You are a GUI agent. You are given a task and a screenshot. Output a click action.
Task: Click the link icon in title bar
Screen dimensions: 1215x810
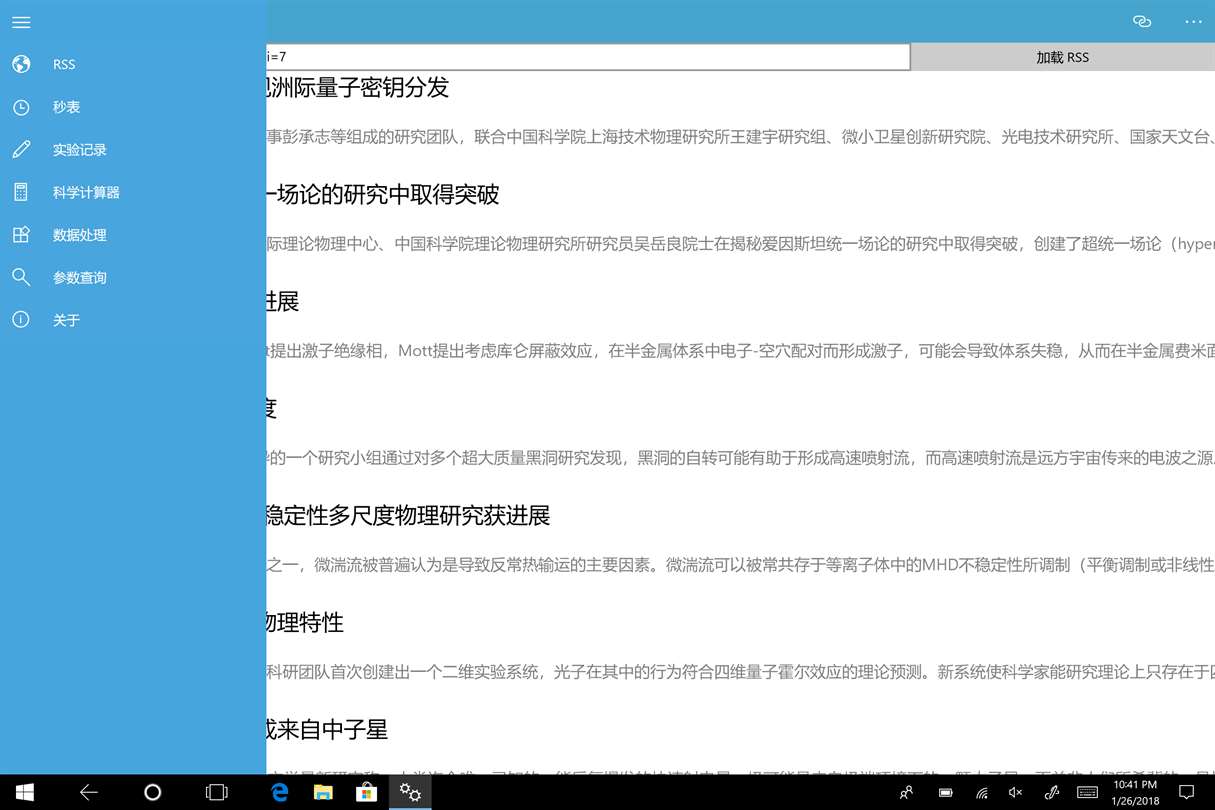tap(1142, 21)
